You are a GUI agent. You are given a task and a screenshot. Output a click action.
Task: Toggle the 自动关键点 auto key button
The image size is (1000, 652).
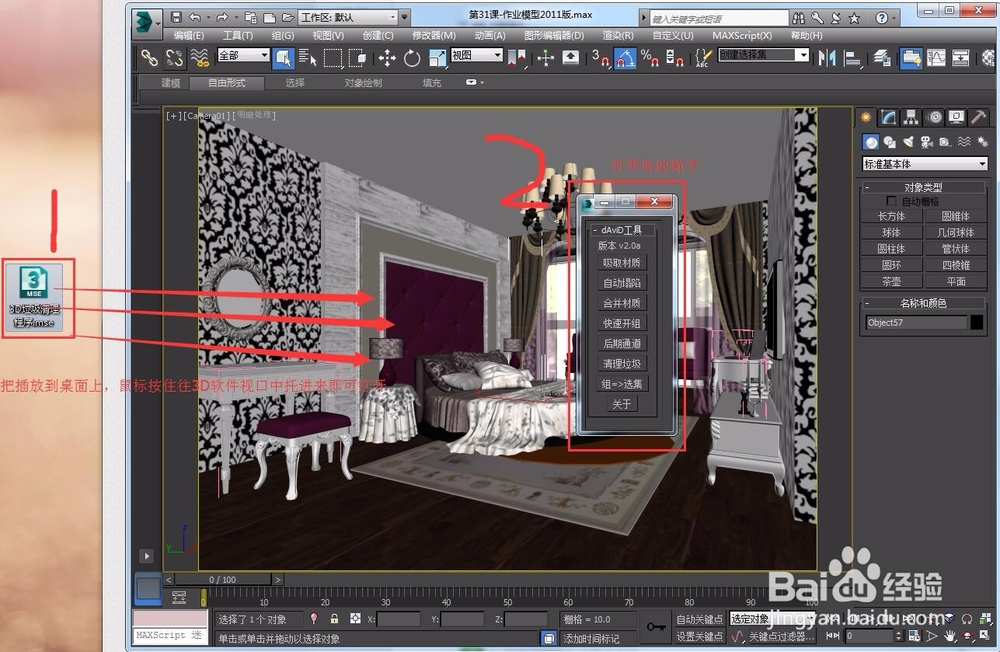point(700,619)
